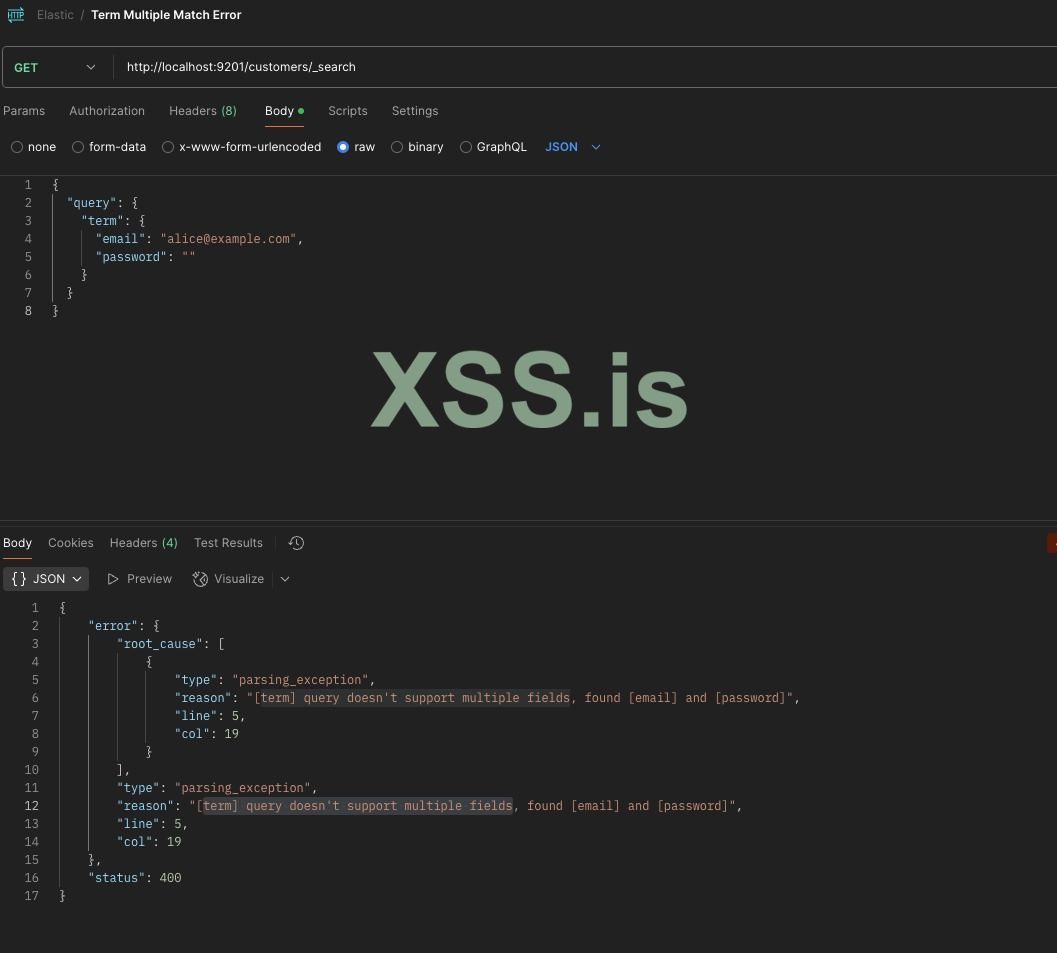Switch to the Authorization tab
The height and width of the screenshot is (953, 1057).
coord(107,111)
